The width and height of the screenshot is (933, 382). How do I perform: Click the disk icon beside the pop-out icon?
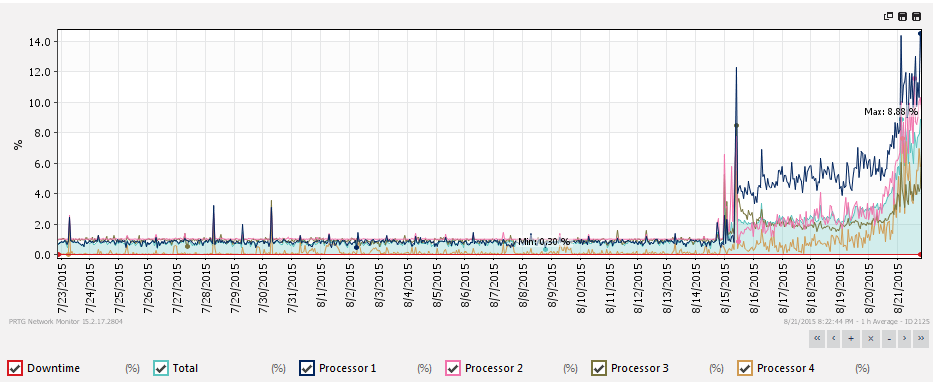[x=903, y=16]
